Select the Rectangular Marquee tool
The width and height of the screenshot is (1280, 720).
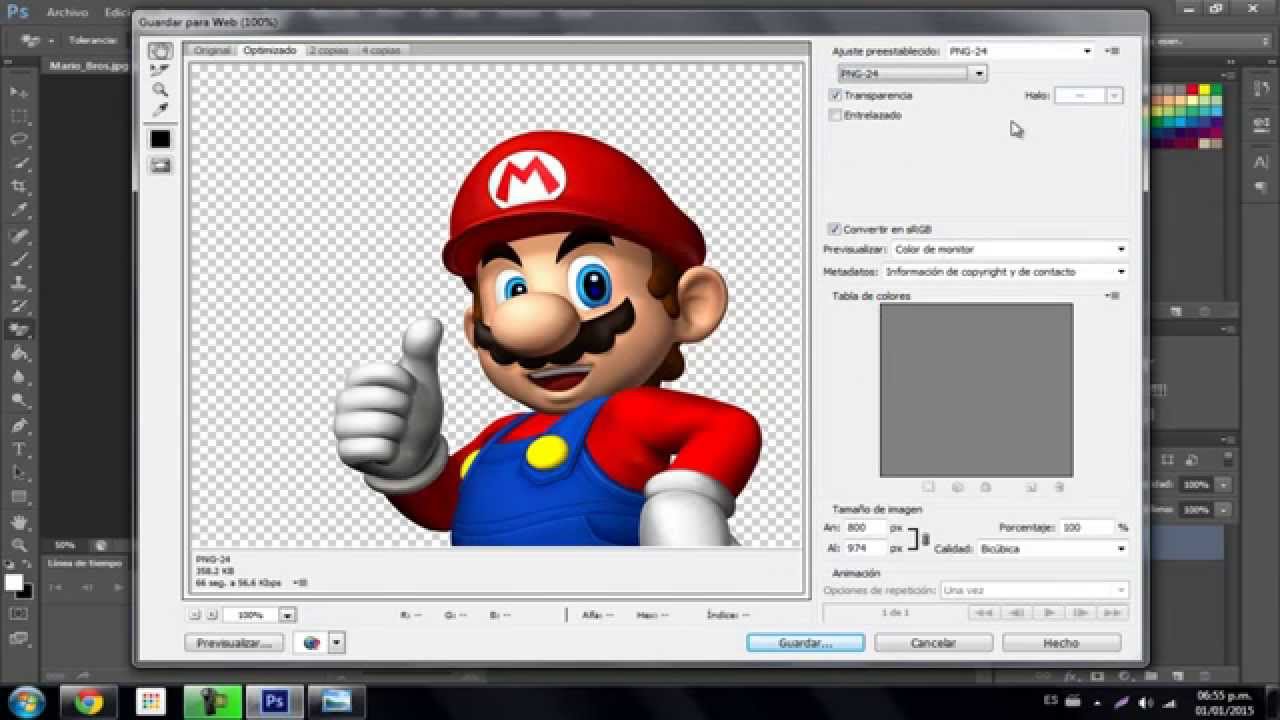(x=19, y=115)
